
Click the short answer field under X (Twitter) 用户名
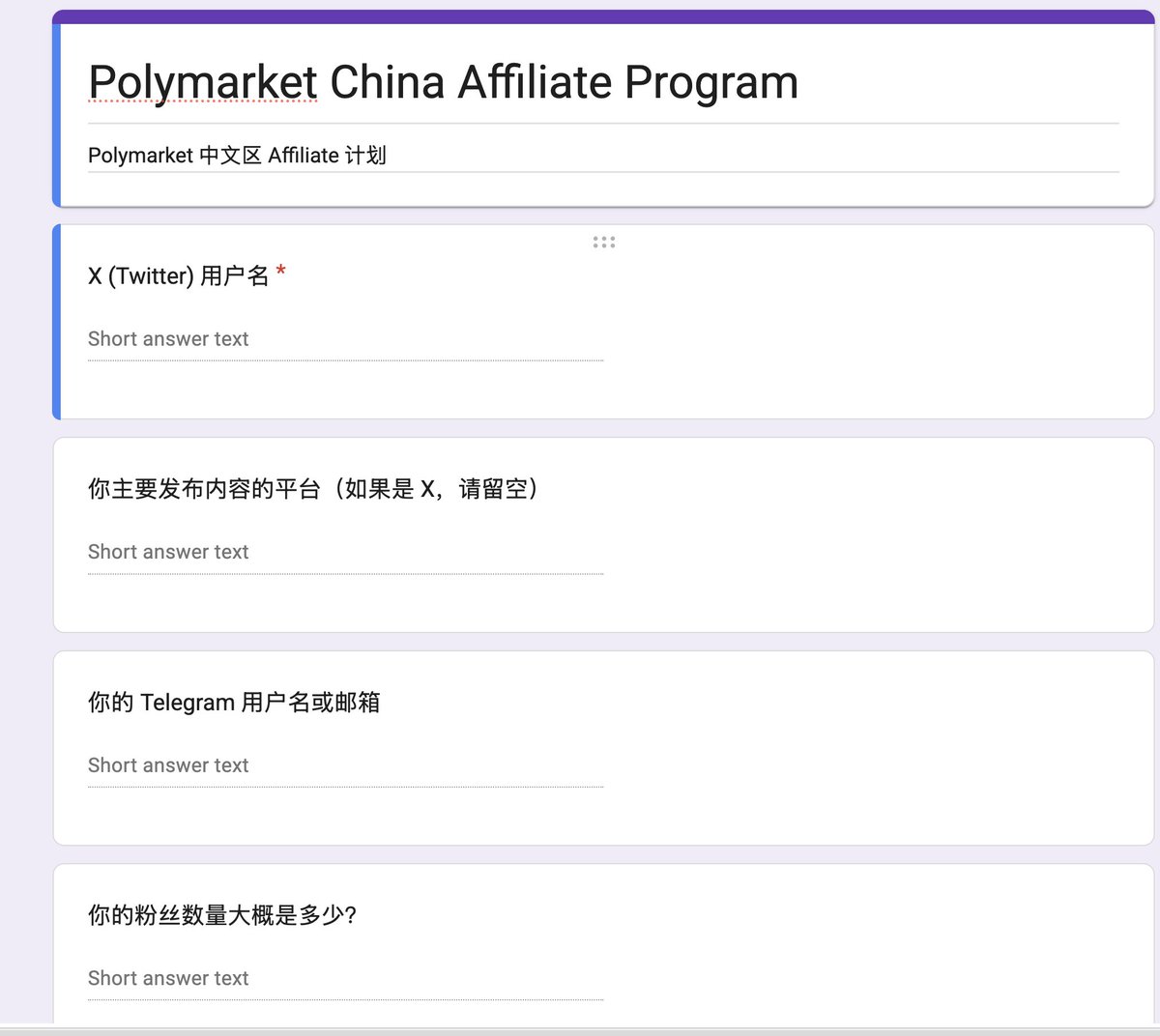click(x=345, y=340)
